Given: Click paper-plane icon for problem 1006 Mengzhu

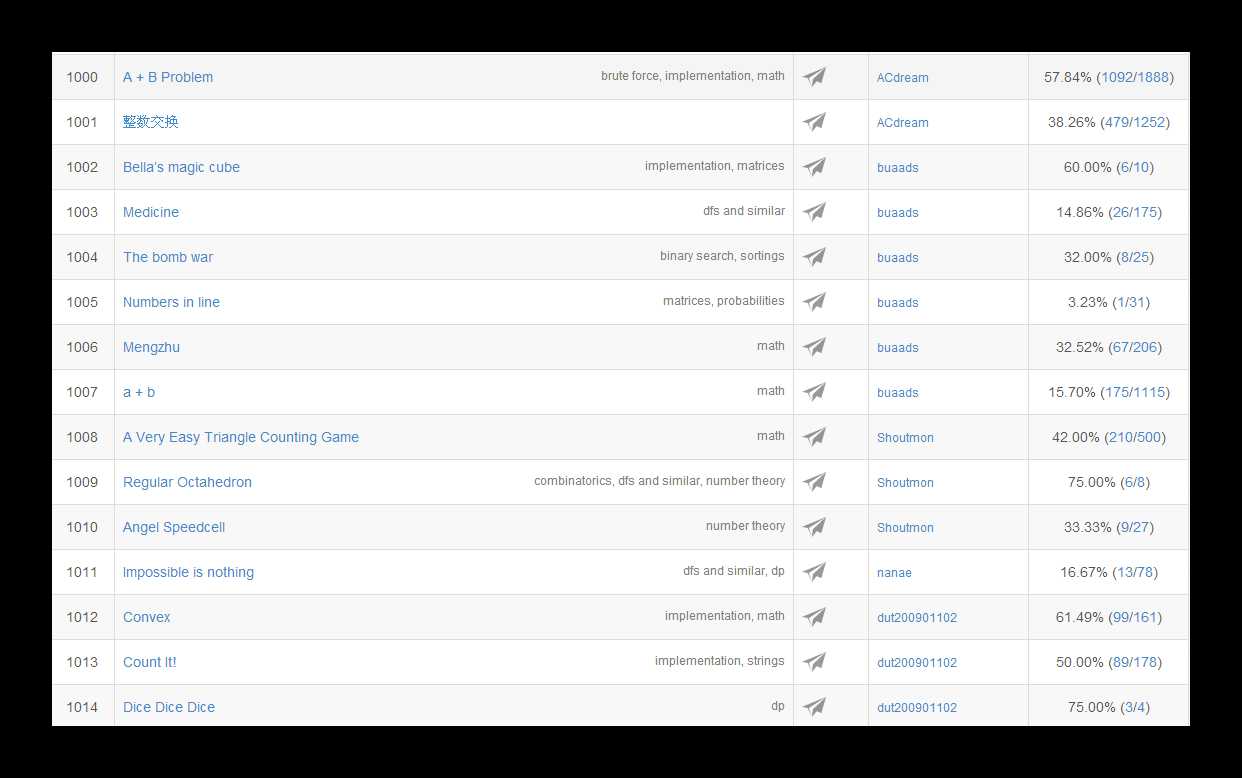Looking at the screenshot, I should (x=815, y=347).
